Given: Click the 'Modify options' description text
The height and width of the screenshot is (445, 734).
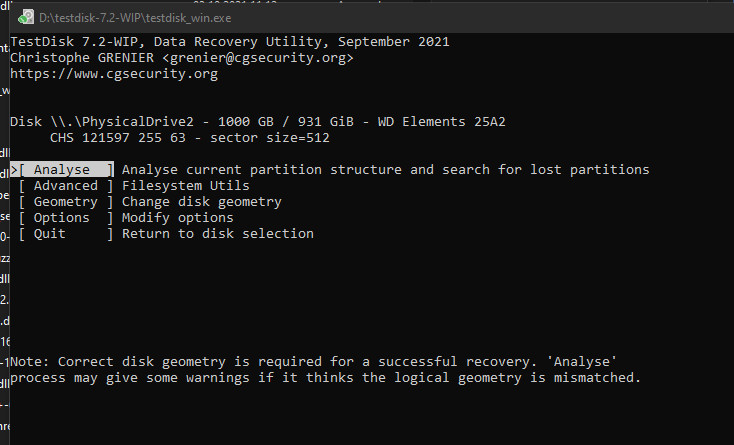Looking at the screenshot, I should (178, 218).
